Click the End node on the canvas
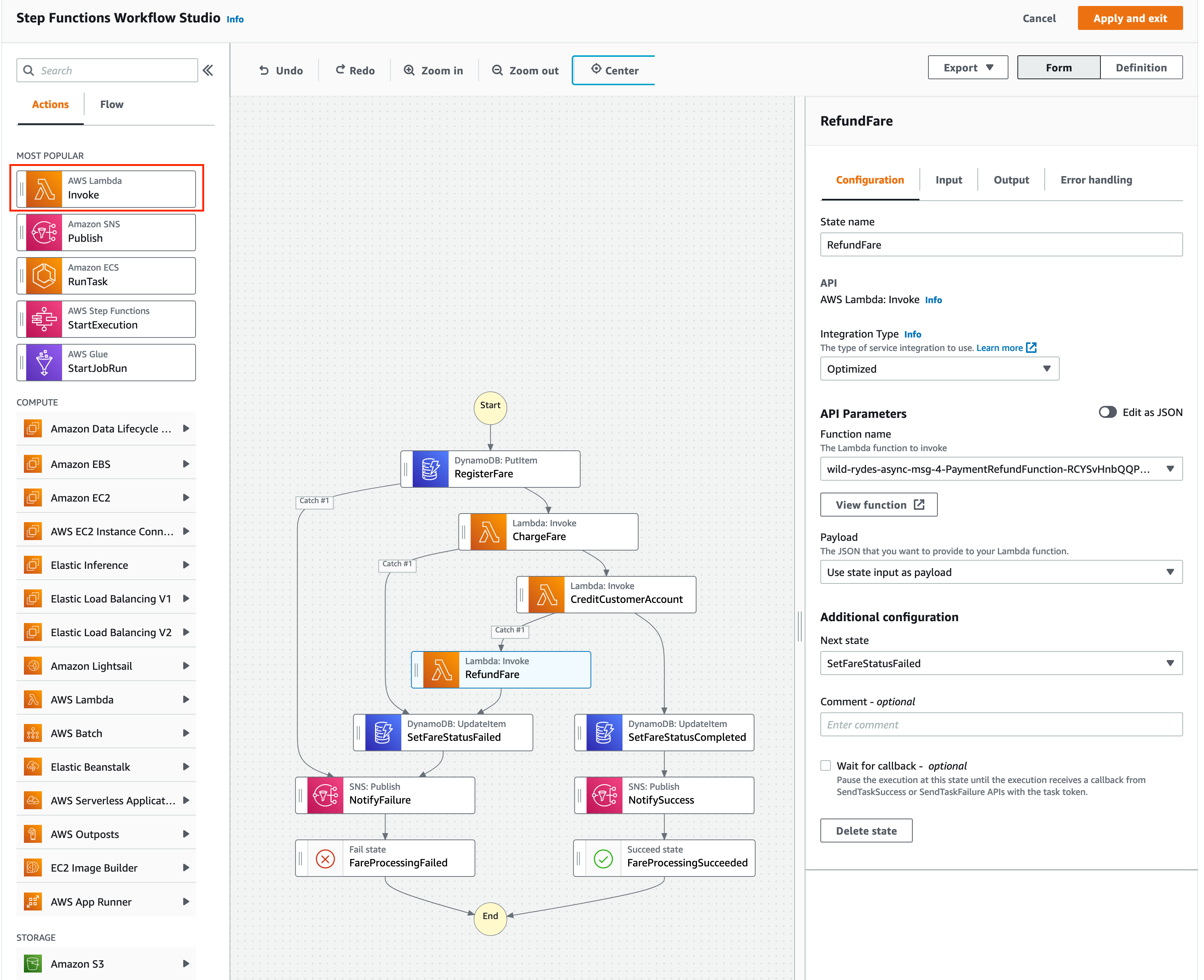Screen dimensions: 1204x980 click(x=489, y=918)
